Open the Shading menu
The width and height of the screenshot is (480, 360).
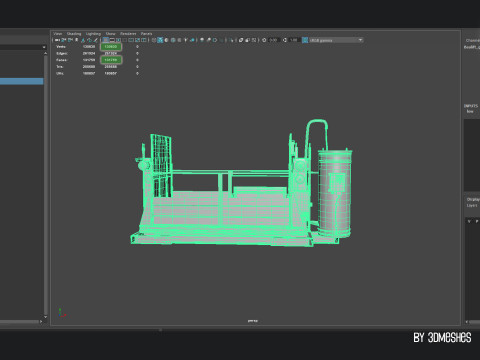(x=74, y=34)
